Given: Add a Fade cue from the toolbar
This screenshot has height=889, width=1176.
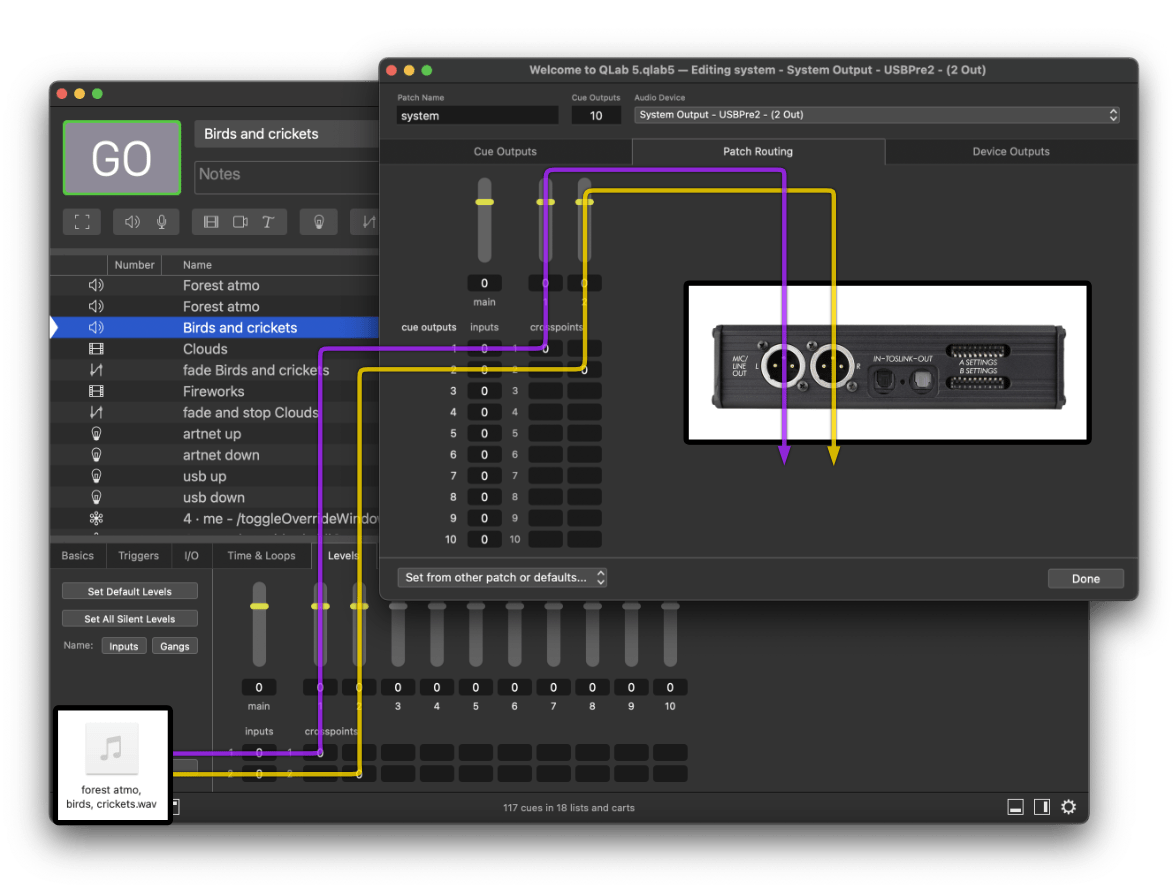Looking at the screenshot, I should 368,222.
